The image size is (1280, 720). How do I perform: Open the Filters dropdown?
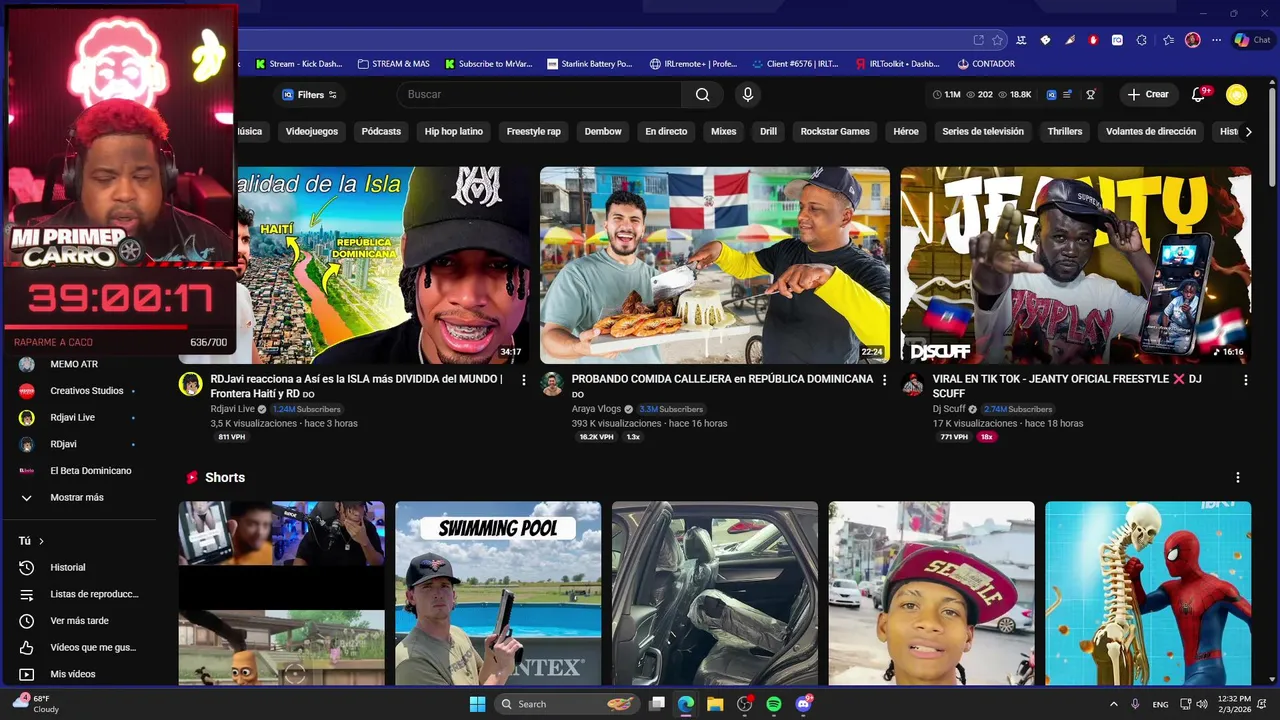point(309,95)
